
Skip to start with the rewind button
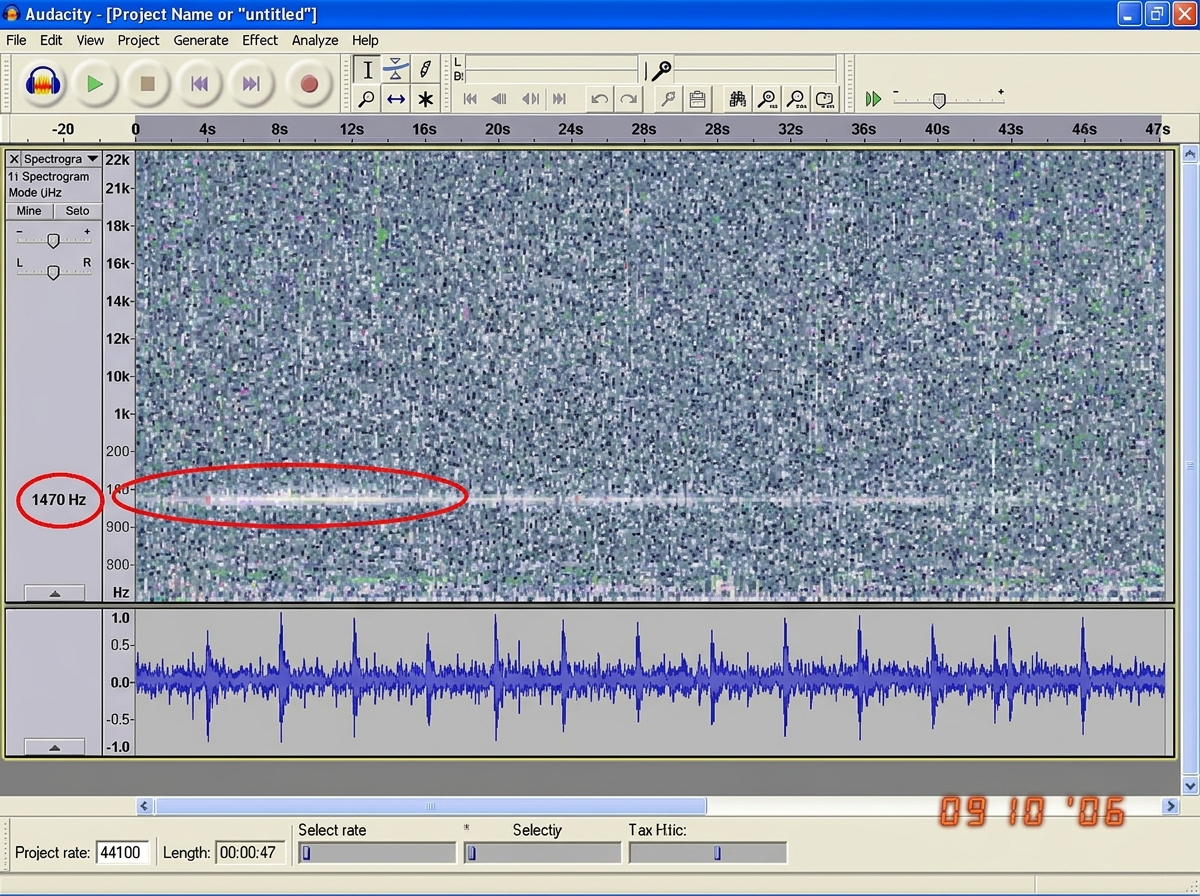(199, 84)
